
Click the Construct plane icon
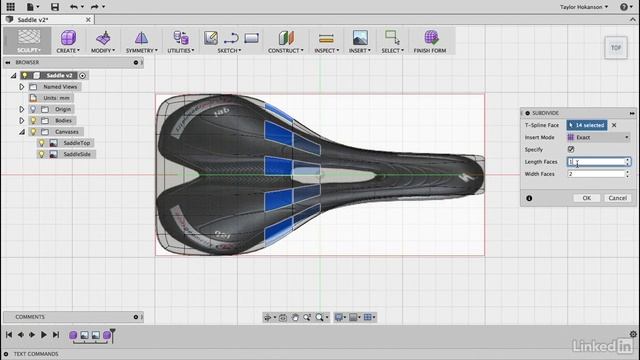coord(286,38)
